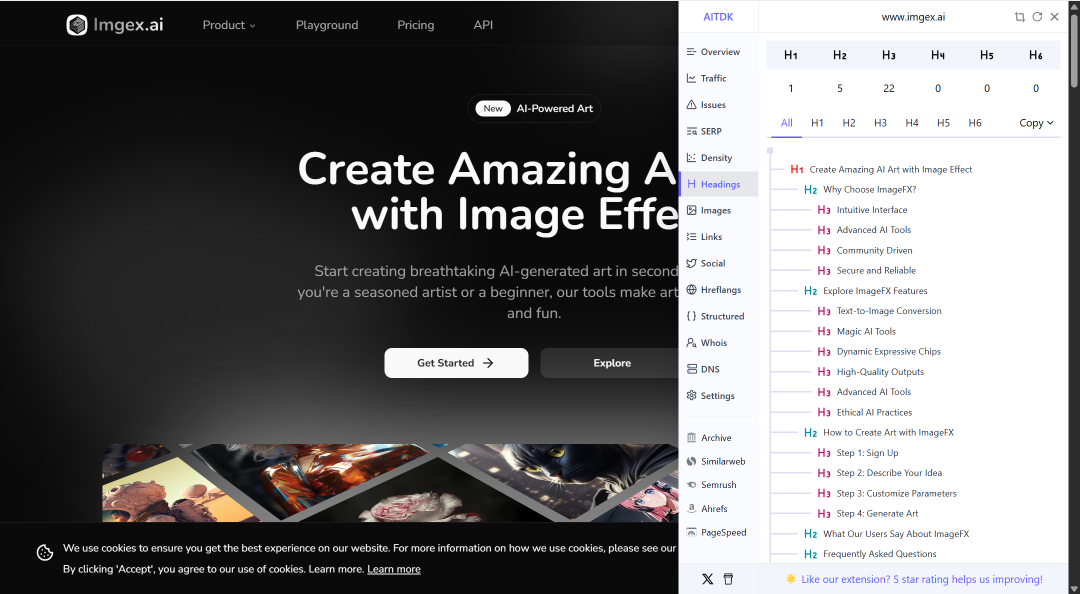Follow the Learn more cookie link

pos(394,569)
